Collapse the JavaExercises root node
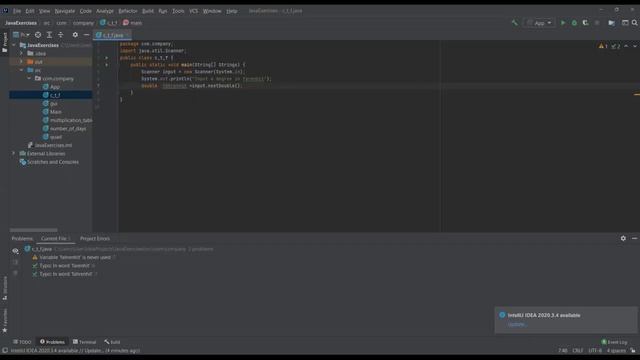Viewport: 640px width, 360px height. pos(14,45)
